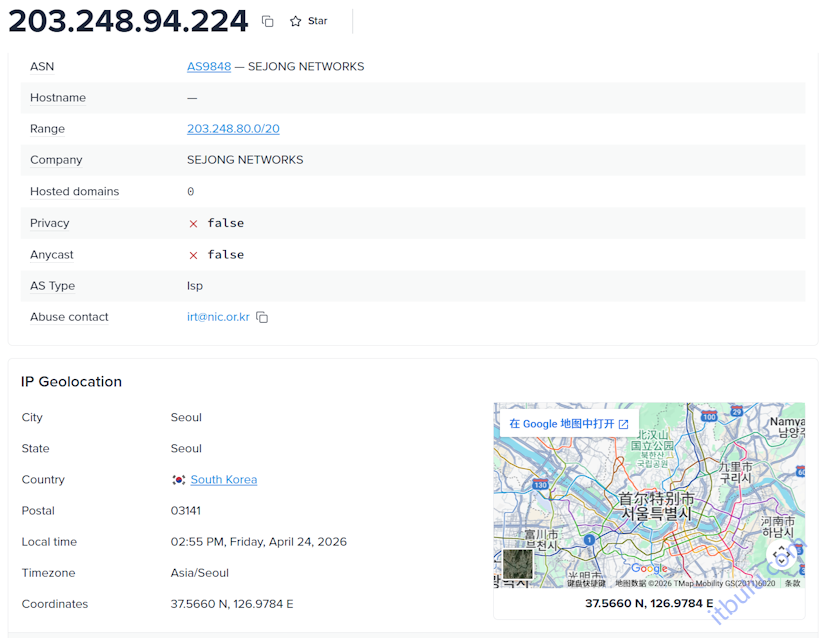Click the route 130 highway marker on map

(538, 484)
